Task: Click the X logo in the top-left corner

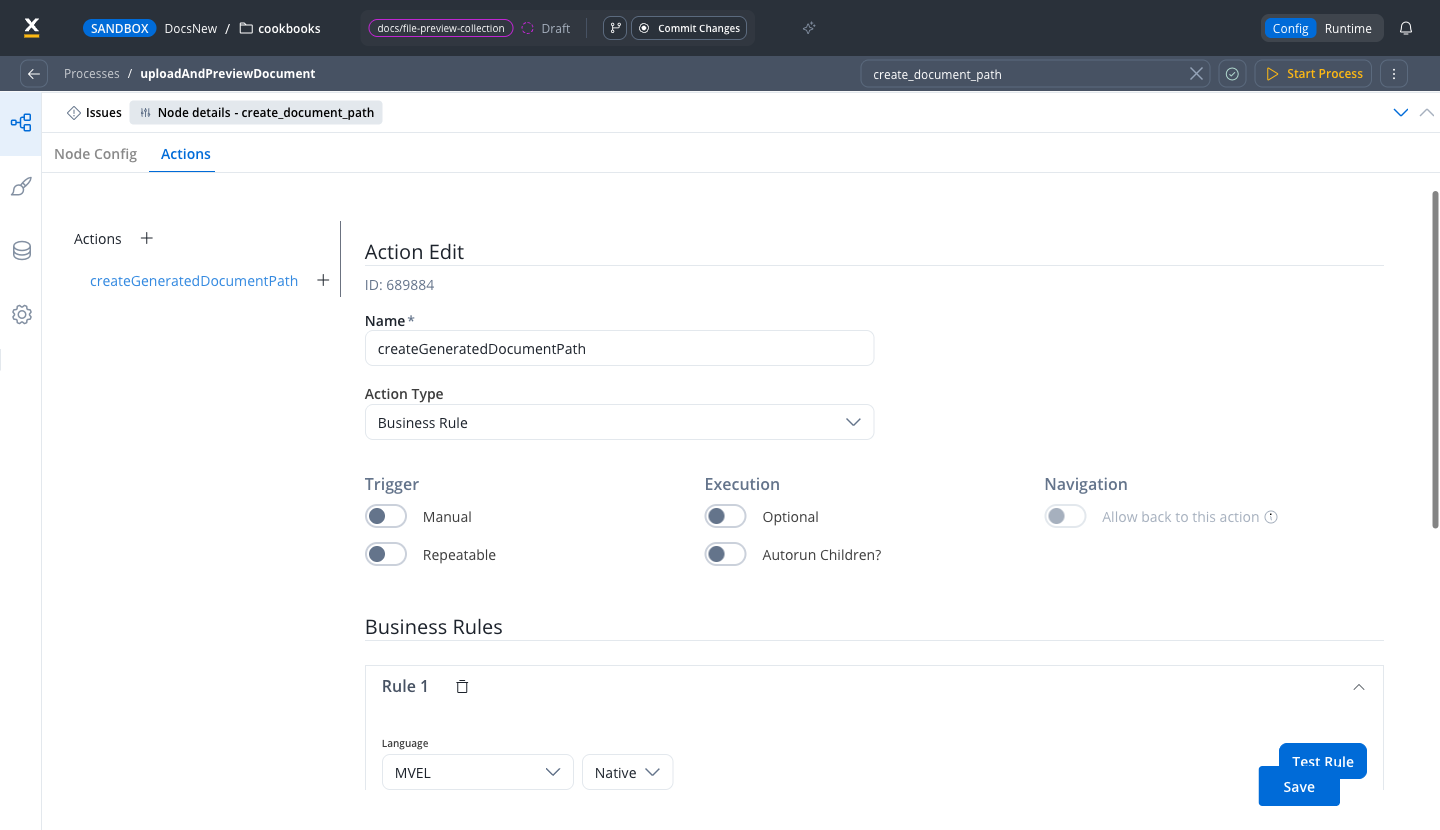Action: [x=31, y=28]
